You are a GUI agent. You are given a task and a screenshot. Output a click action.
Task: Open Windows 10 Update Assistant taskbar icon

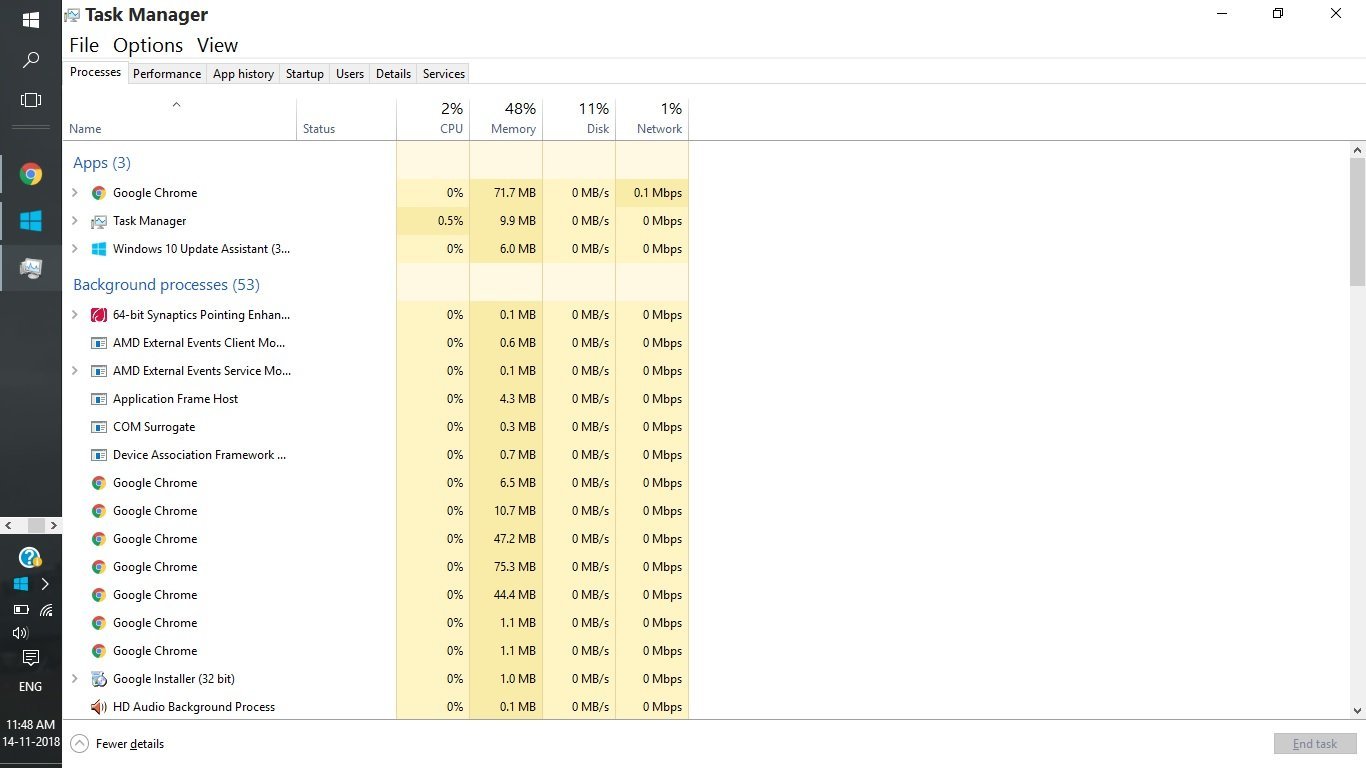(x=31, y=221)
